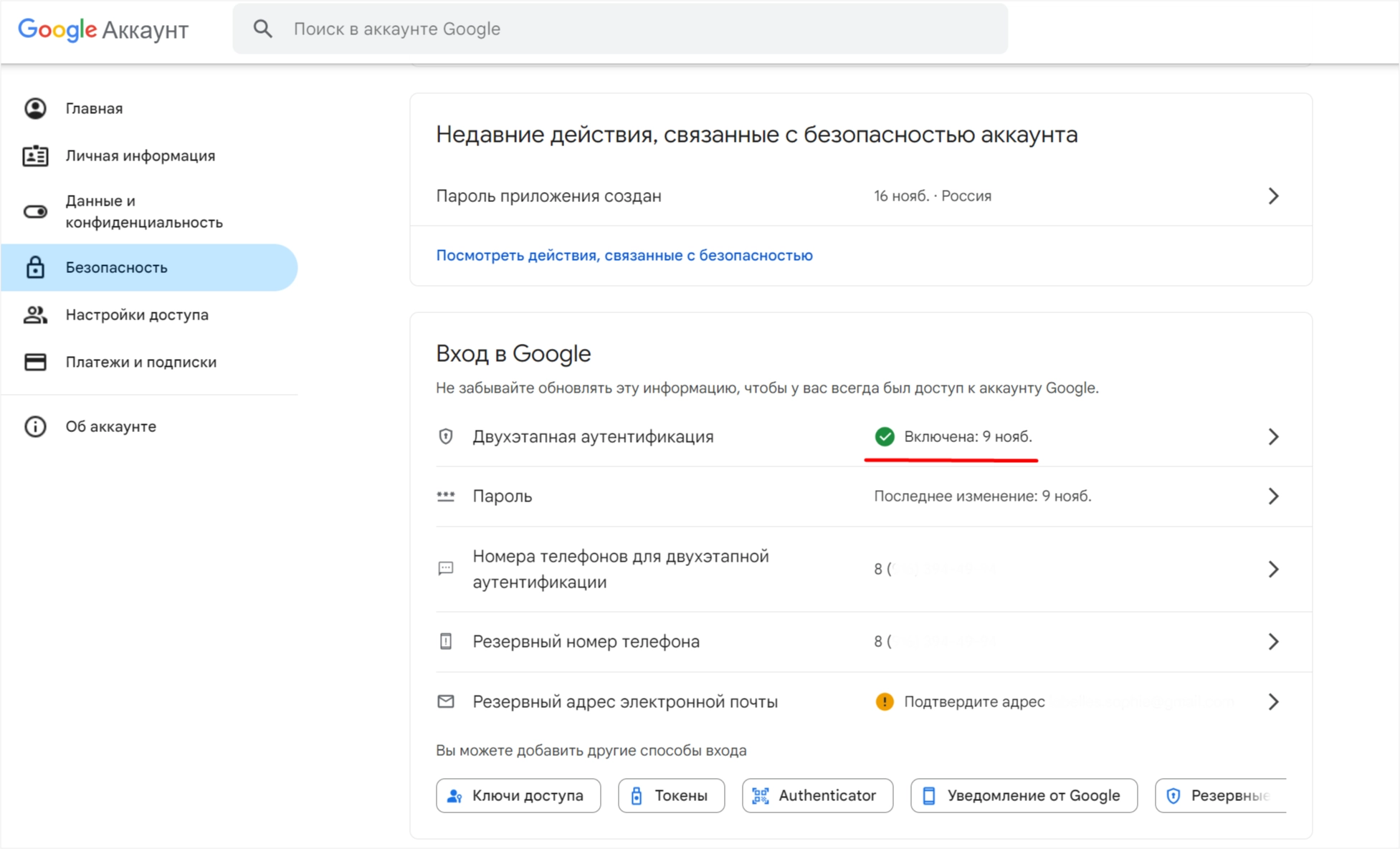Click the Личная информация ID card icon
Image resolution: width=1400 pixels, height=849 pixels.
(x=35, y=155)
